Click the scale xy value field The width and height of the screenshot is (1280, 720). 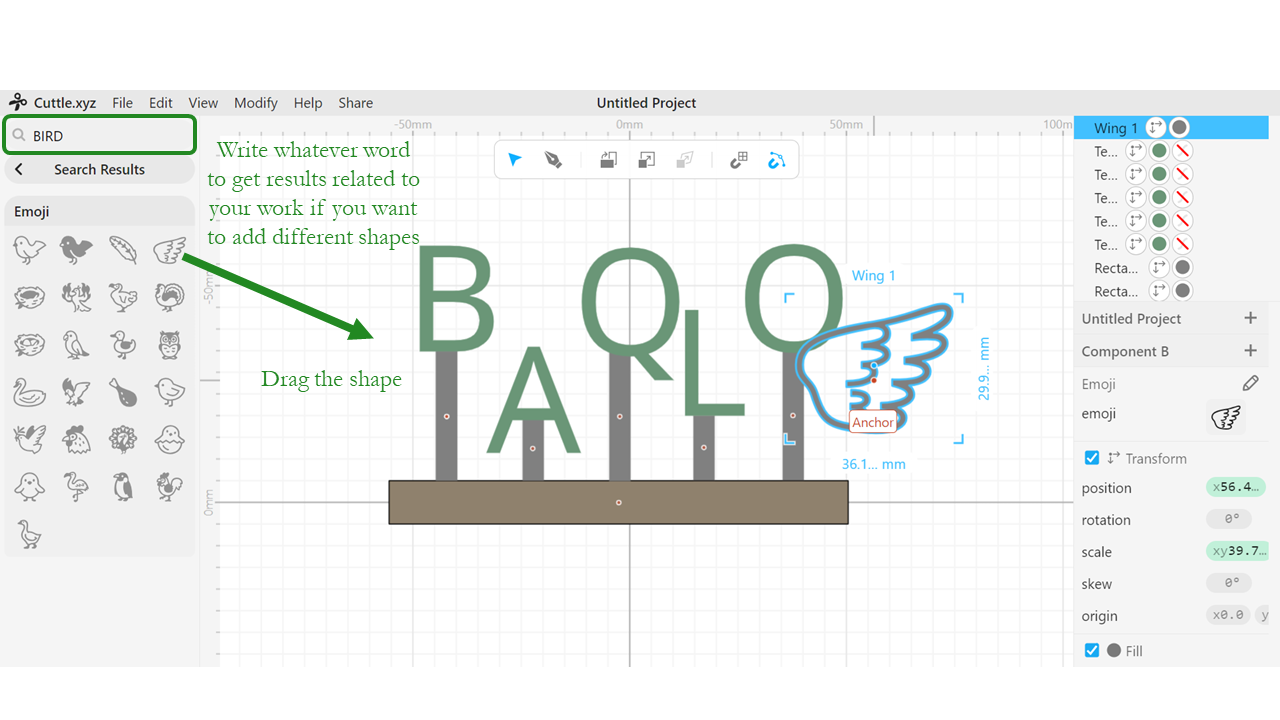tap(1238, 551)
